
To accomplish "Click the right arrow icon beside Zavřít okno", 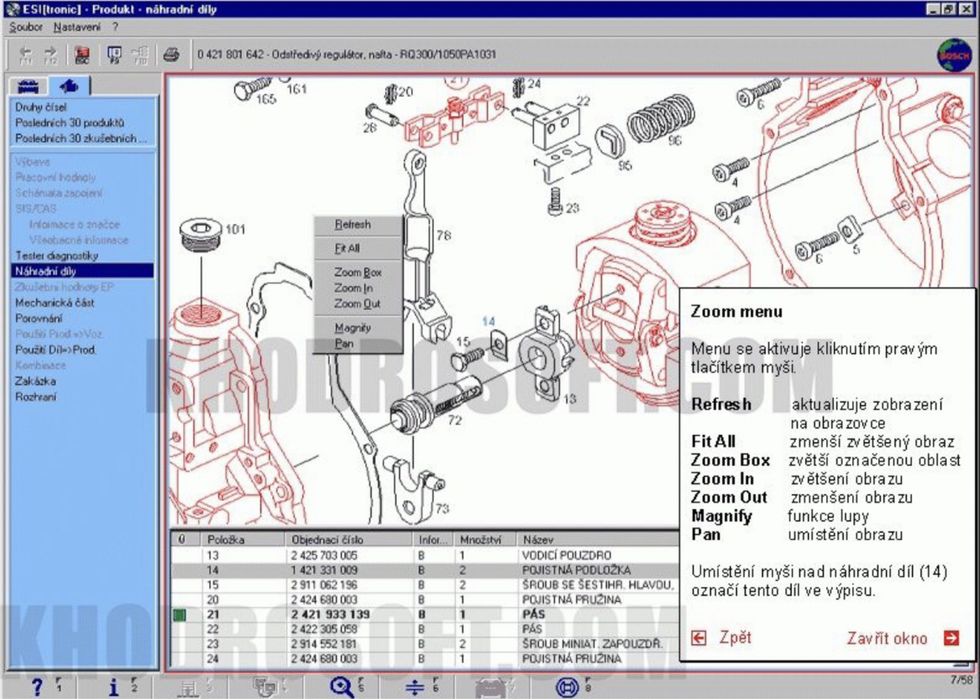I will point(951,638).
